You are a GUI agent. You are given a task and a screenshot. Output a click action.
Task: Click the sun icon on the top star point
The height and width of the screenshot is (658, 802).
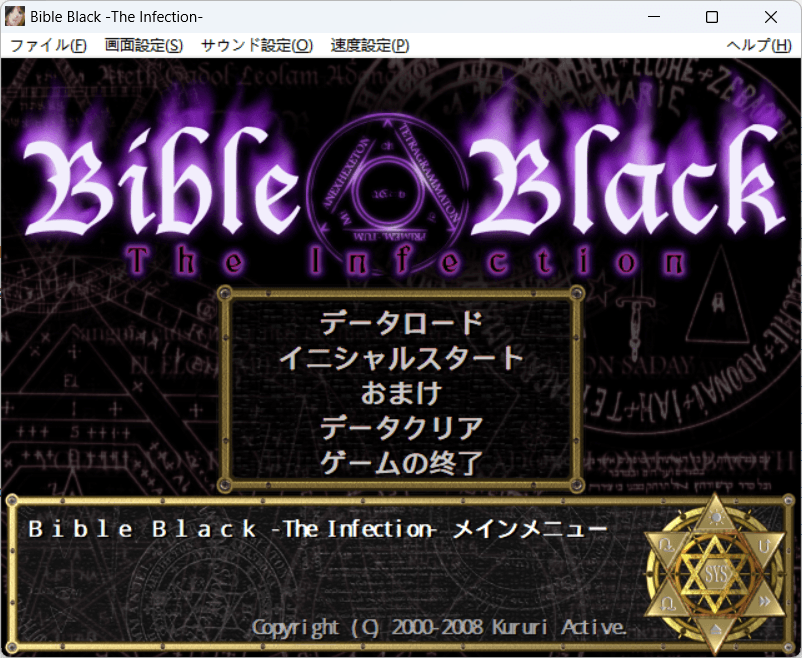(716, 518)
